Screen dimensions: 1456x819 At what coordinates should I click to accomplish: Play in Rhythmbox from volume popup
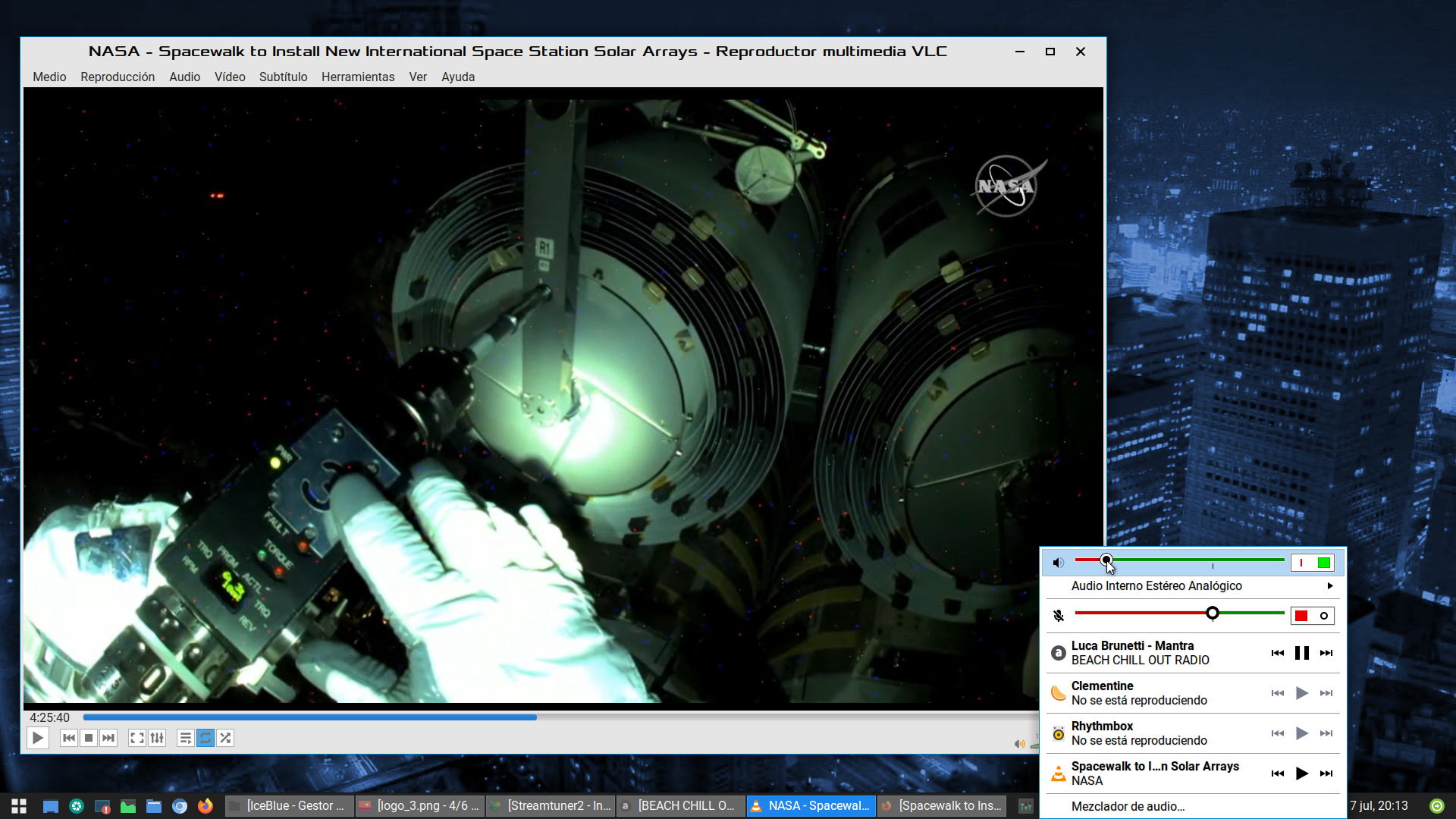(x=1302, y=733)
